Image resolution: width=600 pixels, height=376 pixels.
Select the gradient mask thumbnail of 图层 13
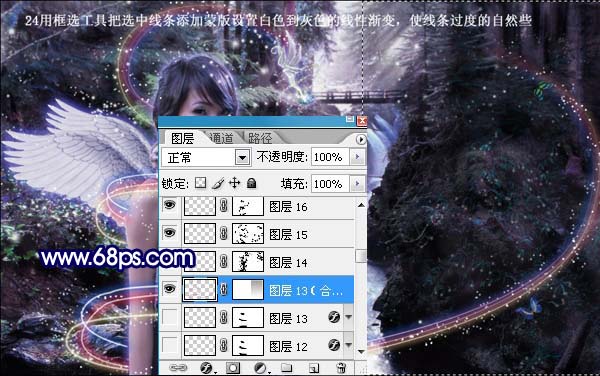(248, 290)
